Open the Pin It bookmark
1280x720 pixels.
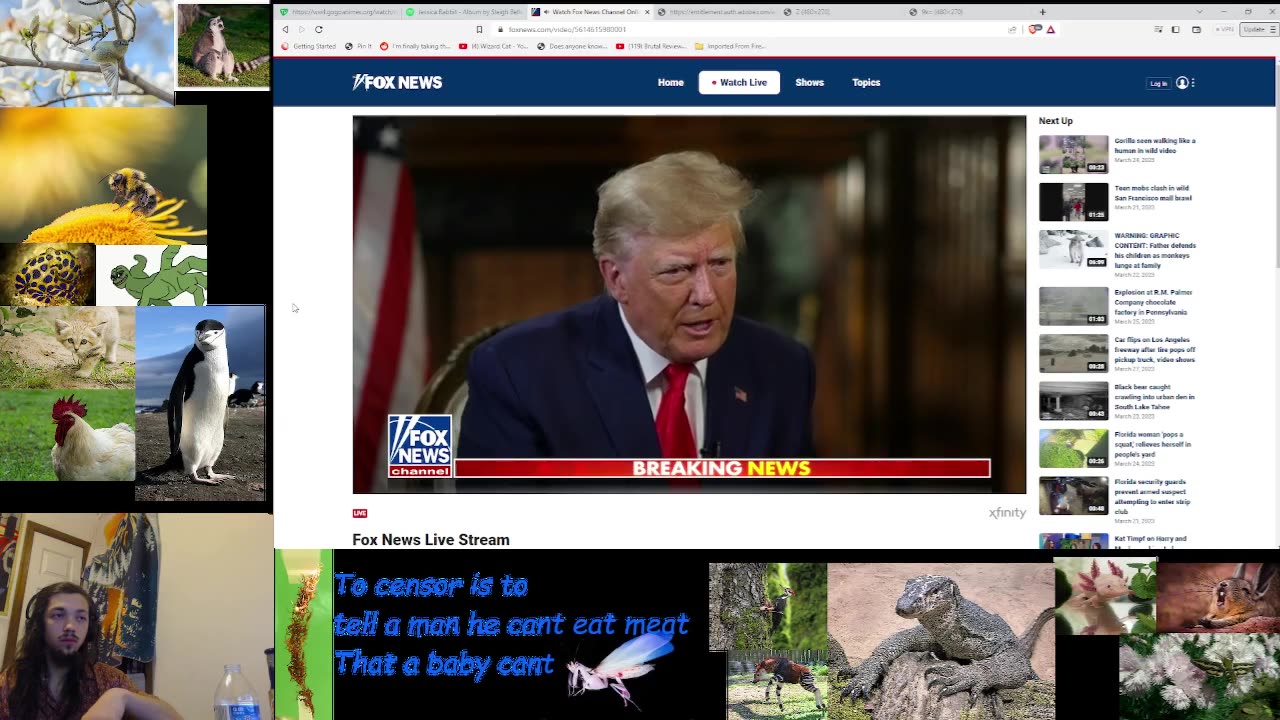358,46
